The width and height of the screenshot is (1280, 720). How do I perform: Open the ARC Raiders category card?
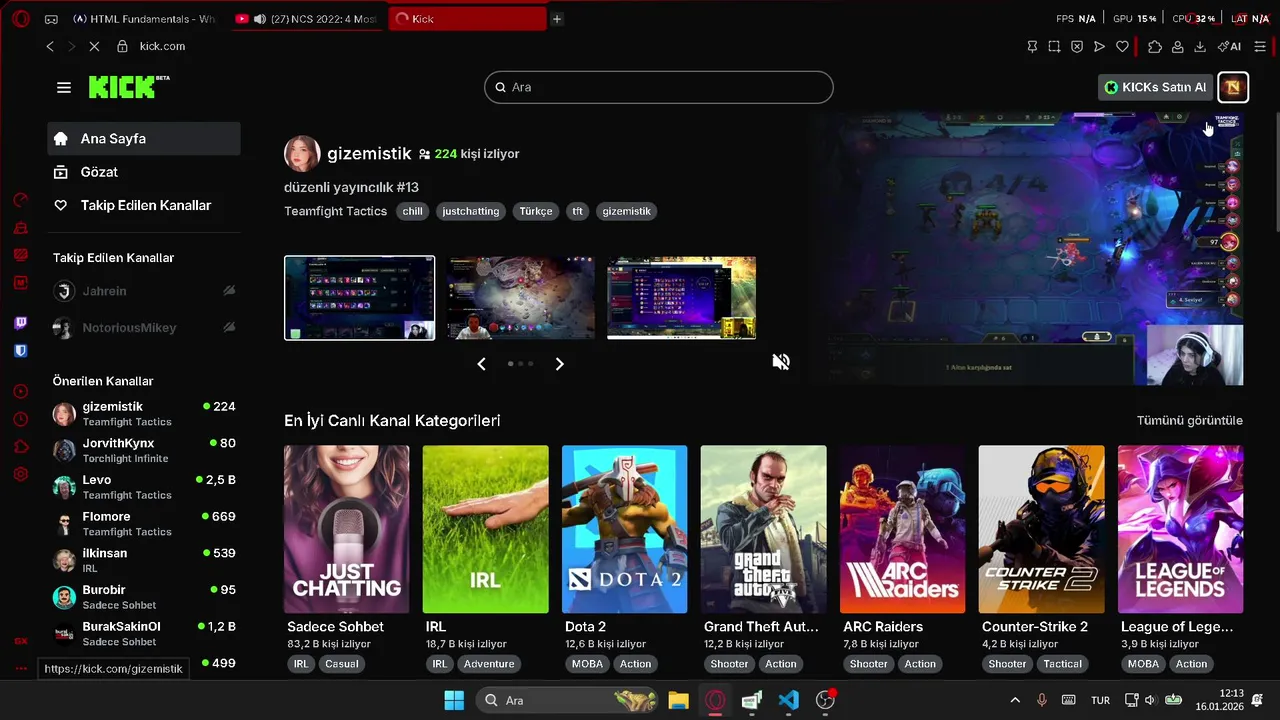[x=902, y=529]
